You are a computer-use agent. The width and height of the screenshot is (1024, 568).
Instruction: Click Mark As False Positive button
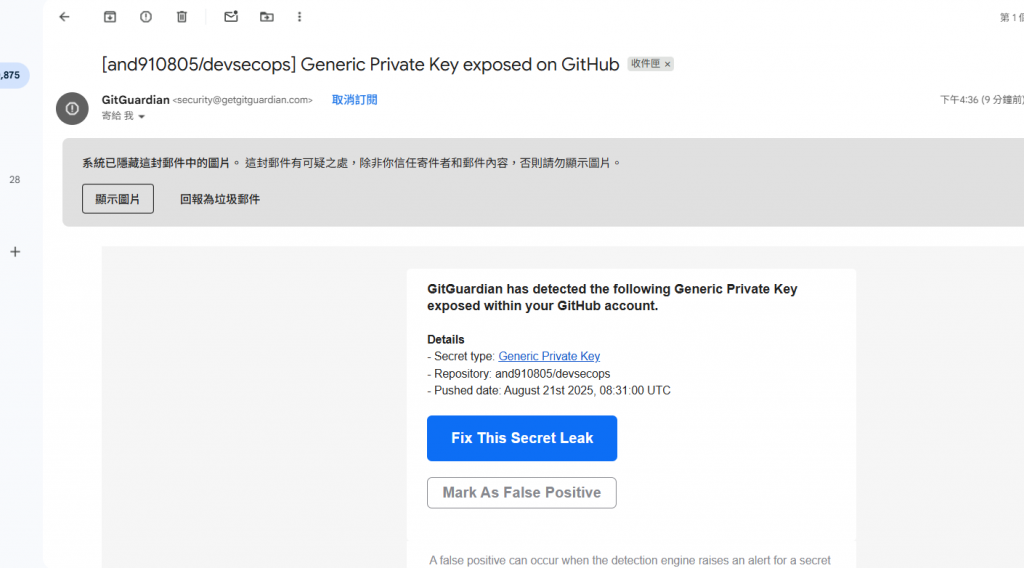(x=522, y=492)
